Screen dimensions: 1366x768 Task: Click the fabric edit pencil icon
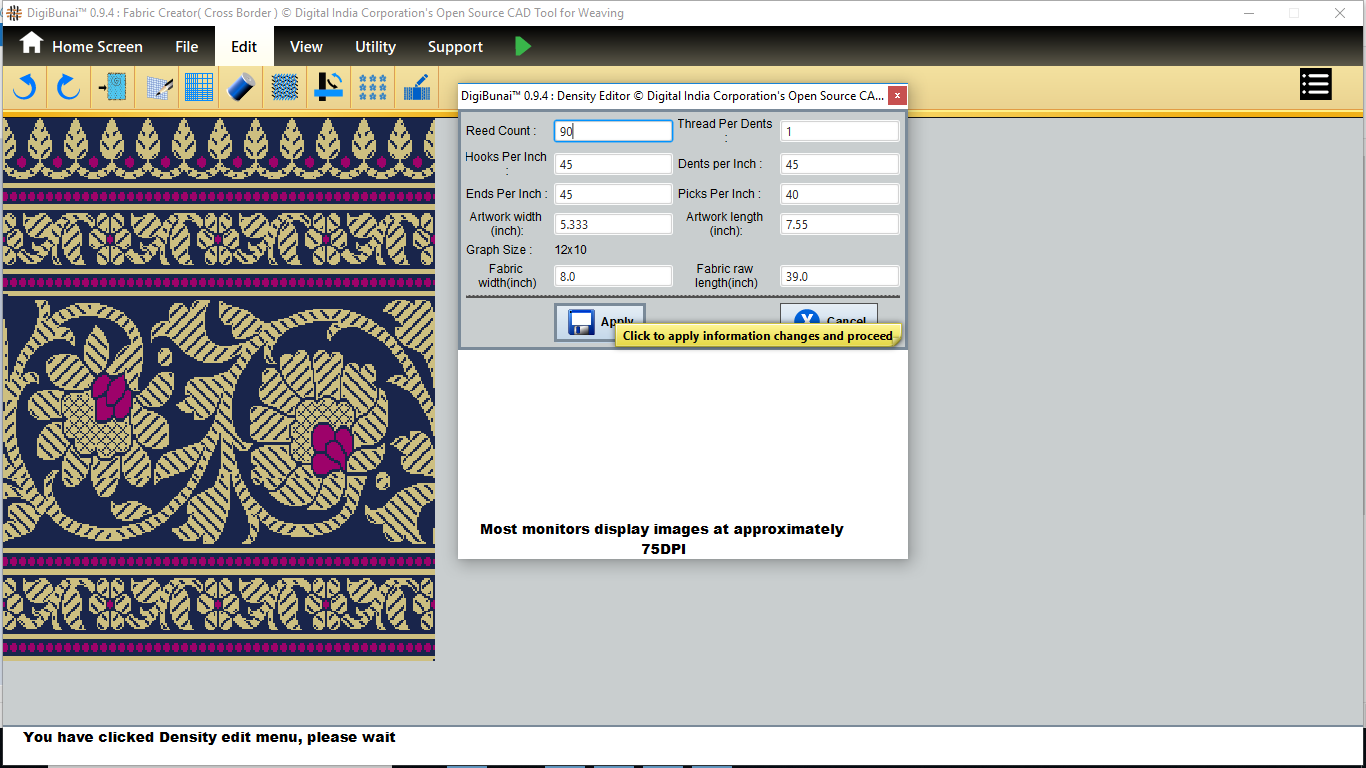pos(416,88)
